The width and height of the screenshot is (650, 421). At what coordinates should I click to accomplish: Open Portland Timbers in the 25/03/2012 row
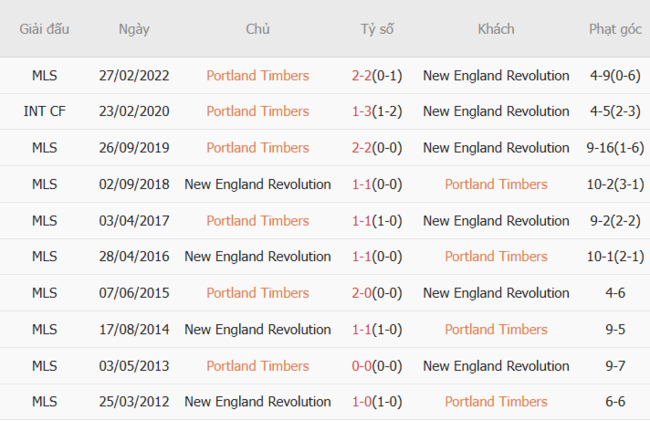(496, 401)
